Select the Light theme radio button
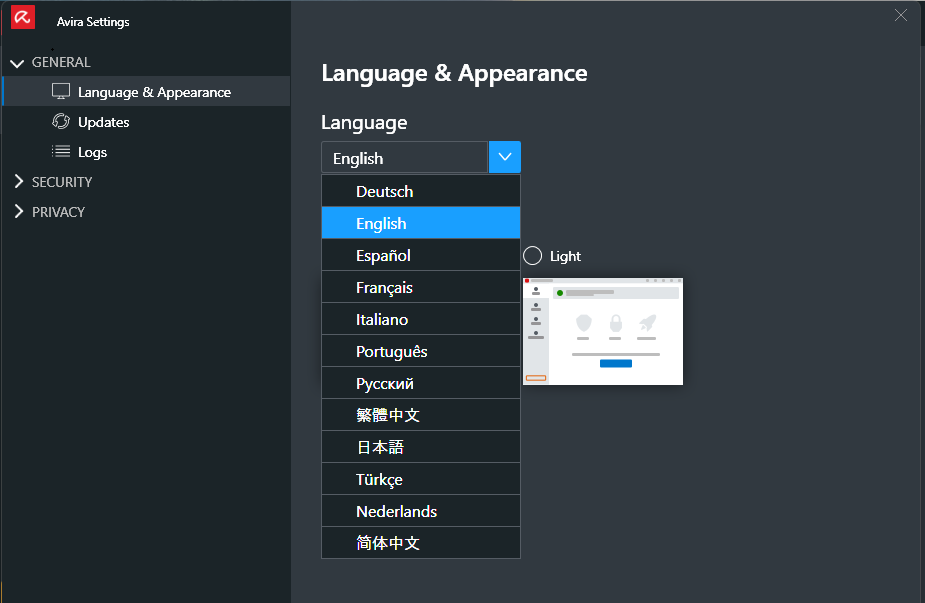The image size is (925, 603). click(533, 256)
